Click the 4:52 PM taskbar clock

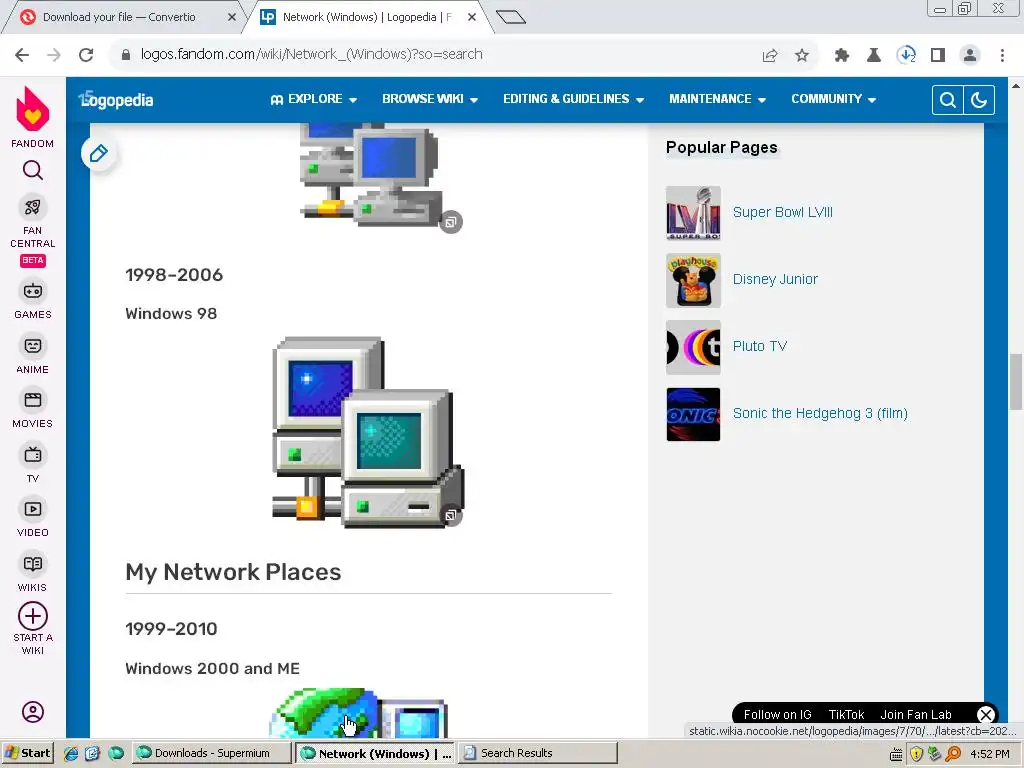click(989, 754)
